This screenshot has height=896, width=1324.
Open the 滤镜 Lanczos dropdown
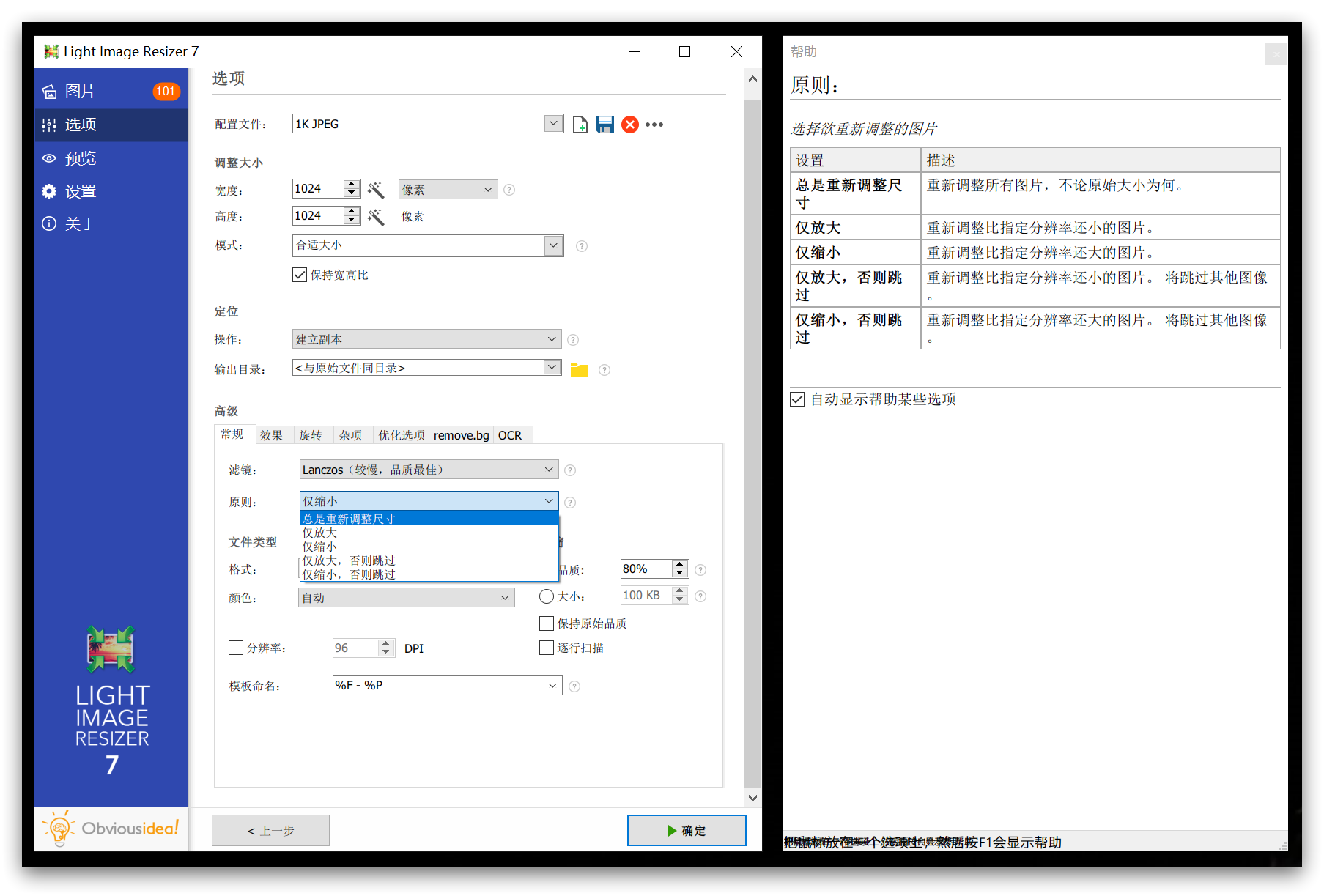(x=429, y=470)
